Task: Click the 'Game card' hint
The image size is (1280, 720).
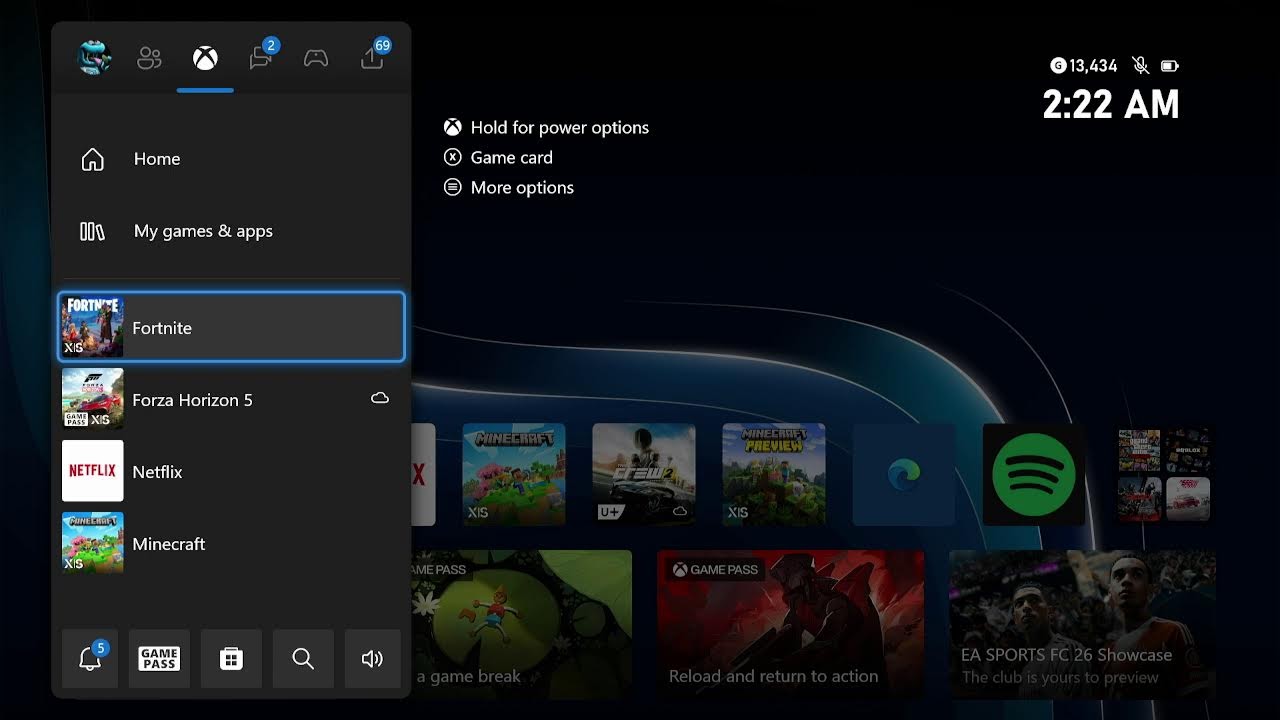Action: (498, 157)
